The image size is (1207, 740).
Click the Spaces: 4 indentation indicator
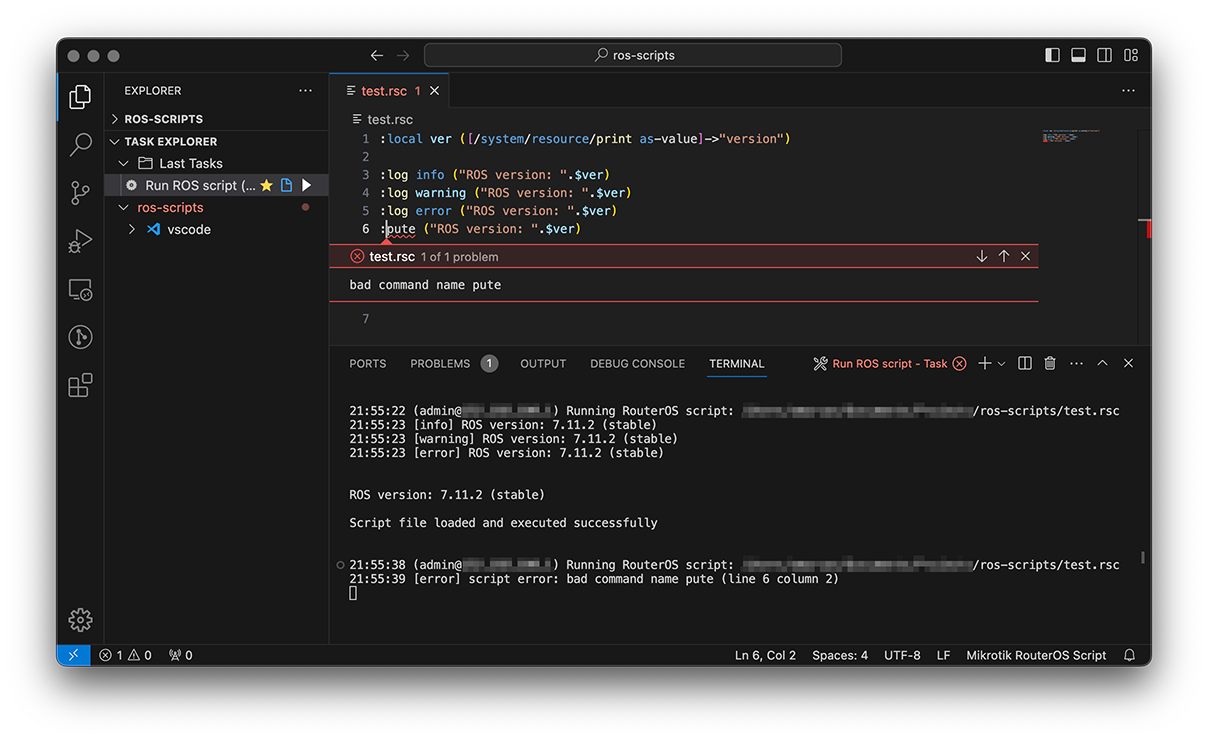[x=839, y=655]
